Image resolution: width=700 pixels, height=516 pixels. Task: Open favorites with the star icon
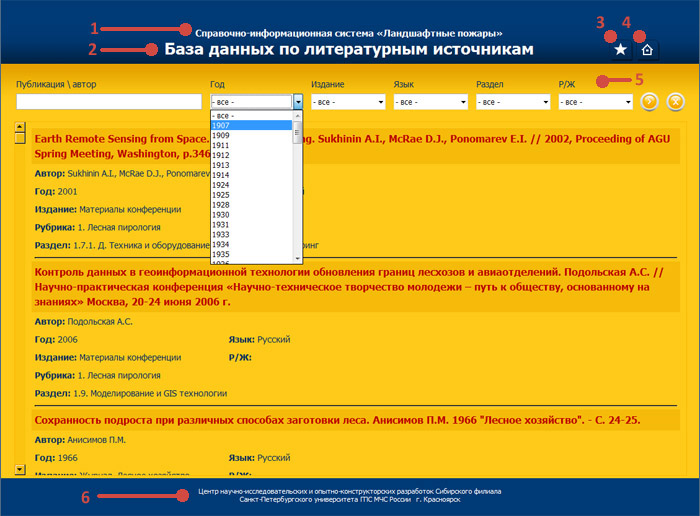621,50
